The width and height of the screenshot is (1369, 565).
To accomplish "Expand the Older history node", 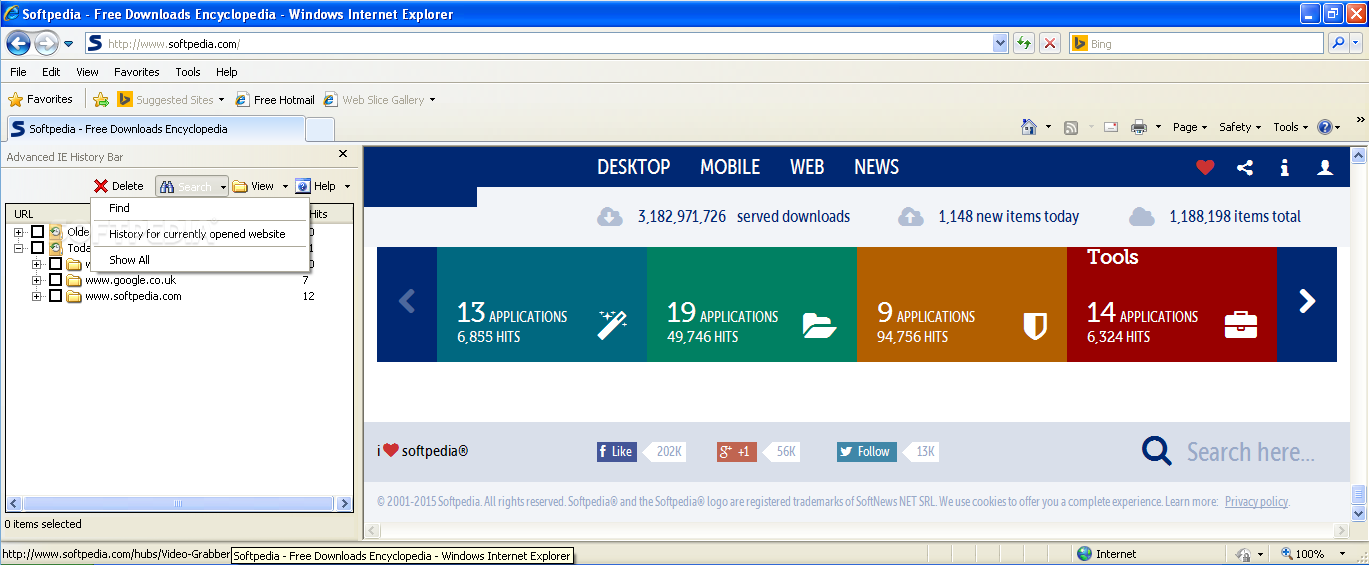I will [x=19, y=232].
